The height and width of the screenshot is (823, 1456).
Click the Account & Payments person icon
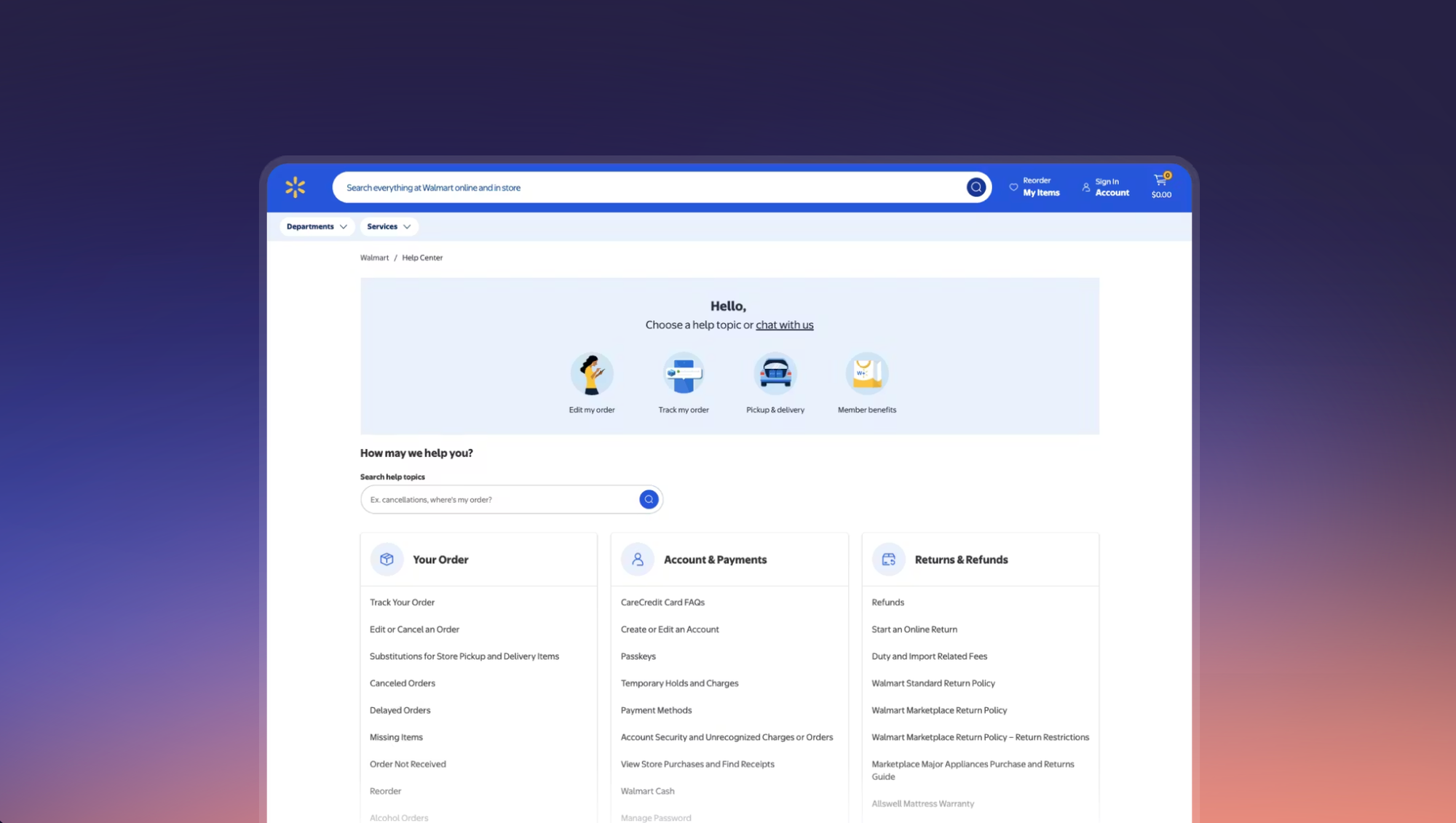tap(637, 559)
